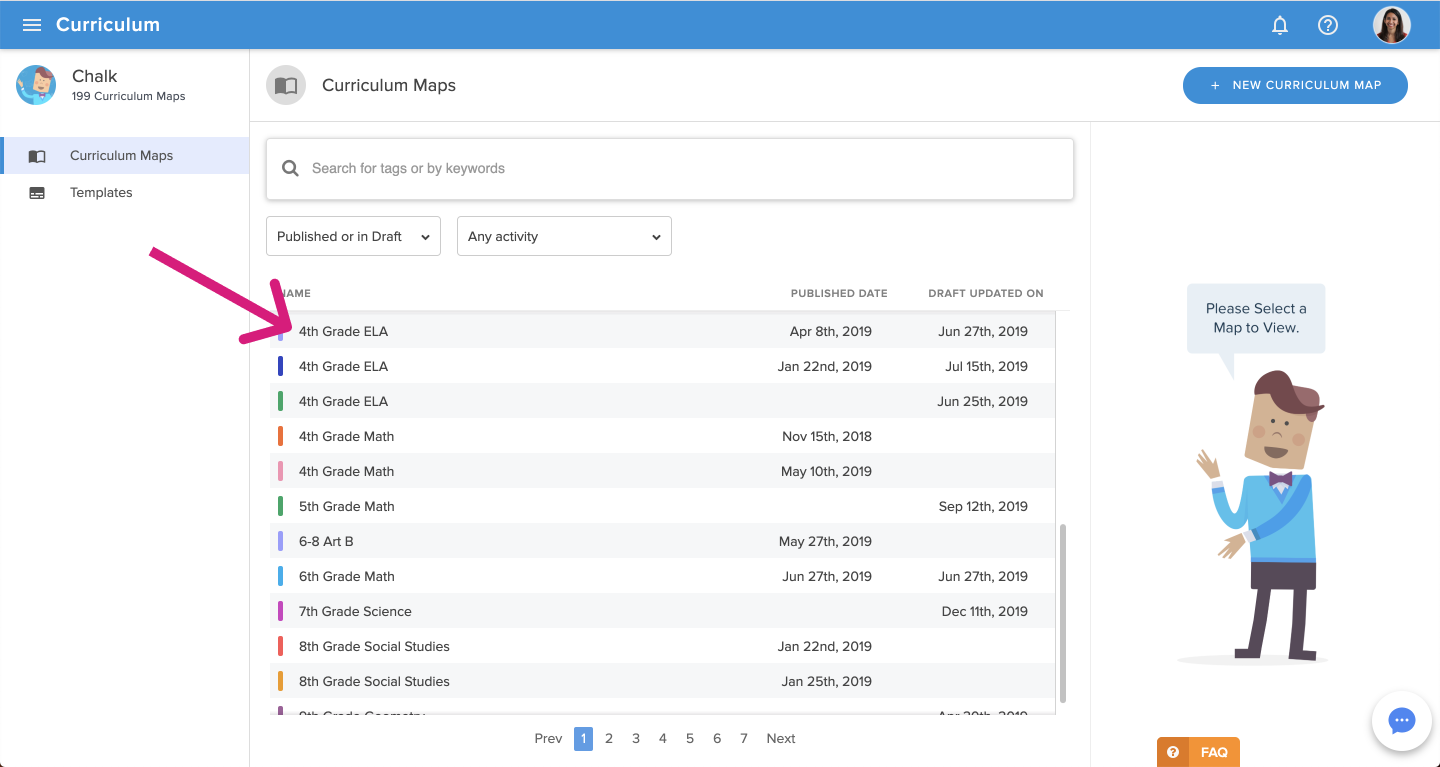The width and height of the screenshot is (1440, 767).
Task: Open the Any activity dropdown
Action: [564, 236]
